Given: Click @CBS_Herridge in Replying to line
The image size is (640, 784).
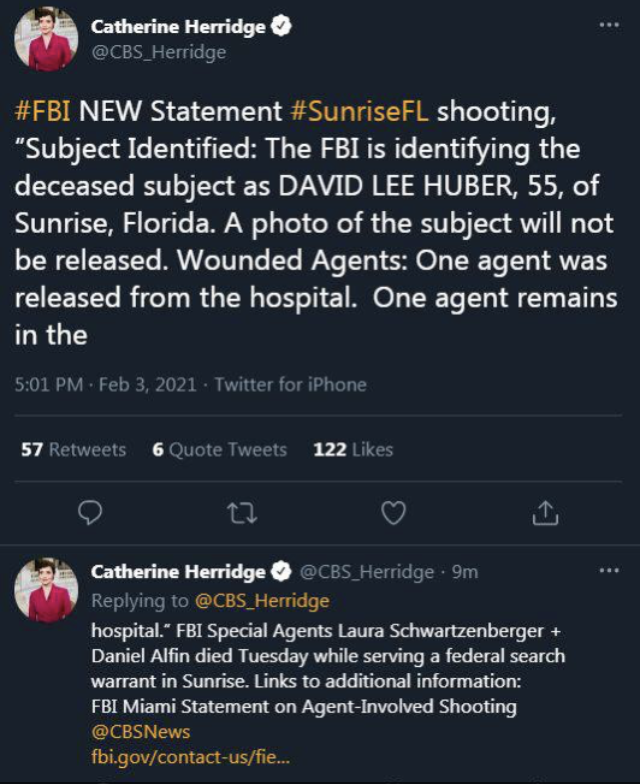Looking at the screenshot, I should 262,600.
